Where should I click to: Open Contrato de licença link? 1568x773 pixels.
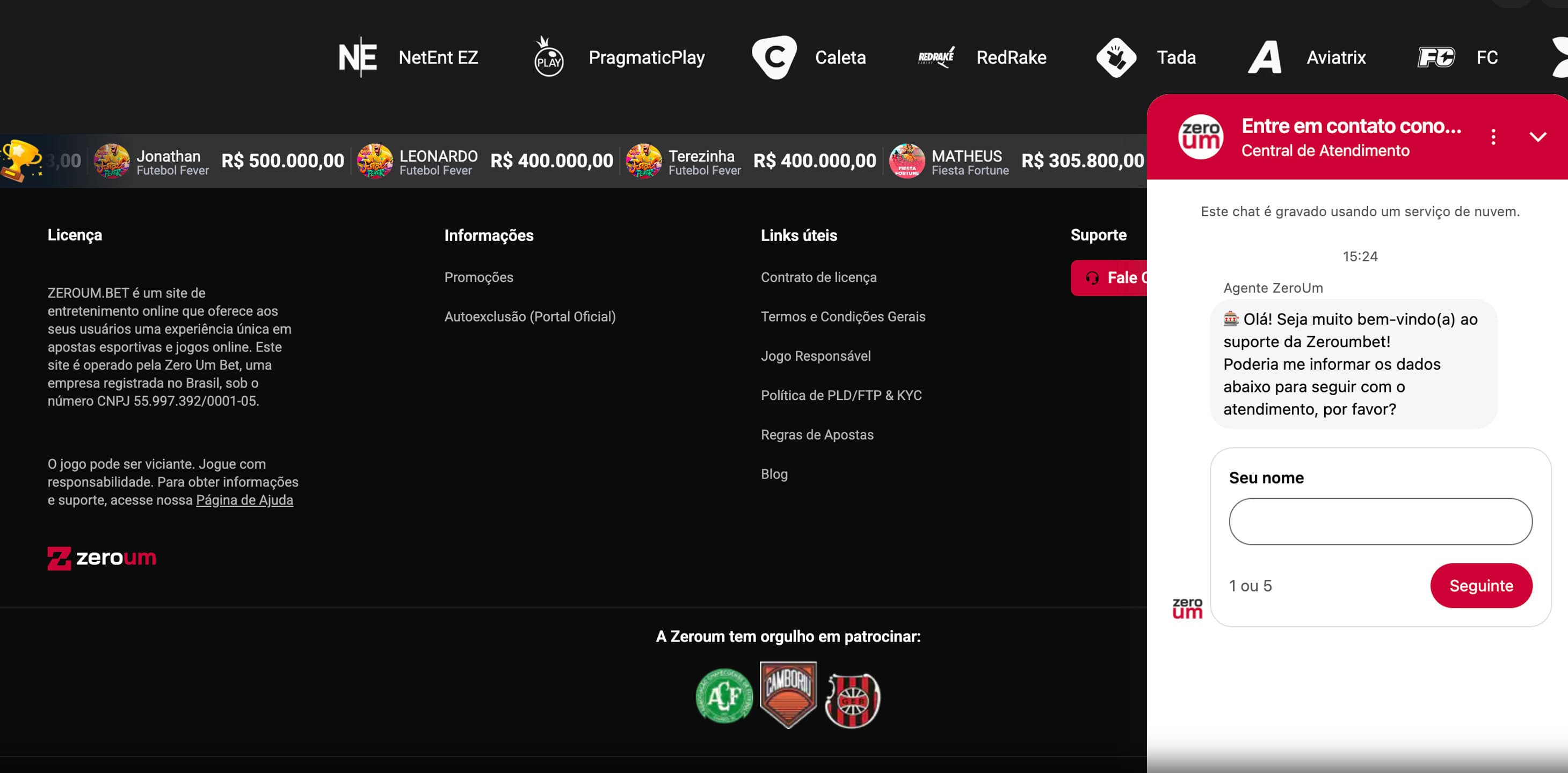pyautogui.click(x=819, y=278)
